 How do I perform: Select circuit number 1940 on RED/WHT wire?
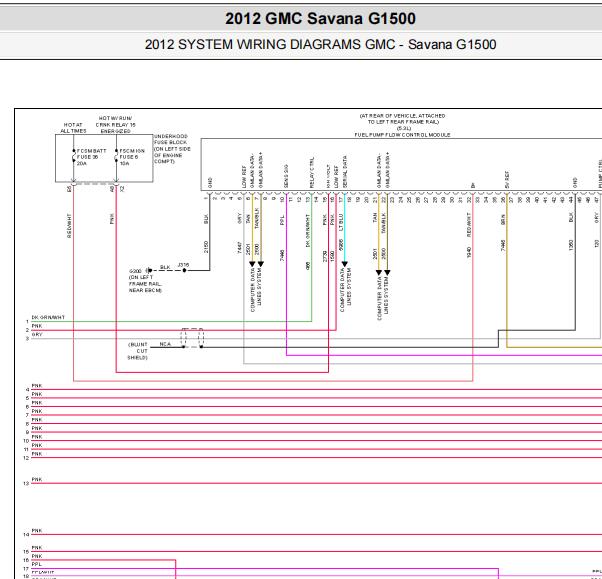point(468,252)
